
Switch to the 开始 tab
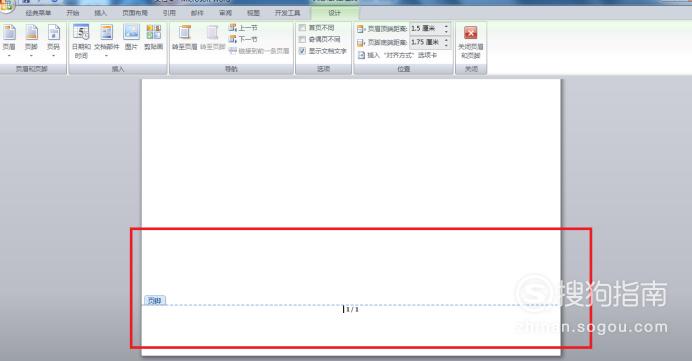[x=72, y=13]
